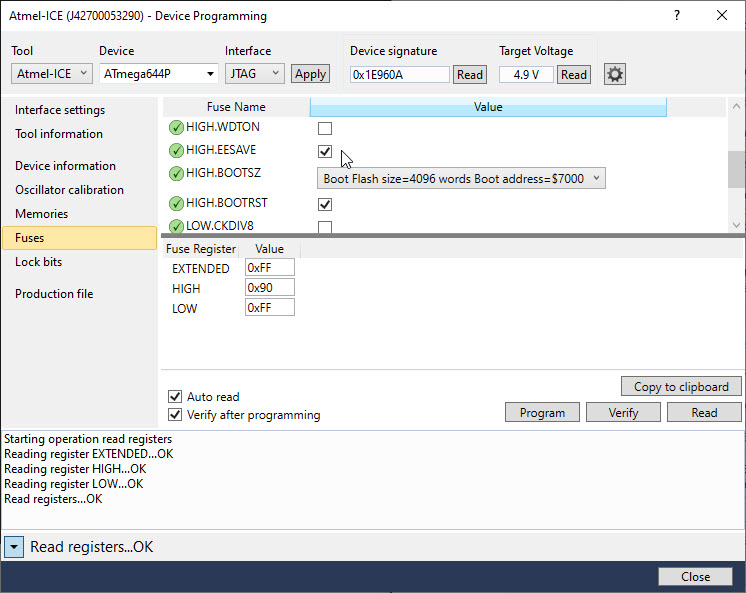Click Read next to Device signature

click(470, 75)
